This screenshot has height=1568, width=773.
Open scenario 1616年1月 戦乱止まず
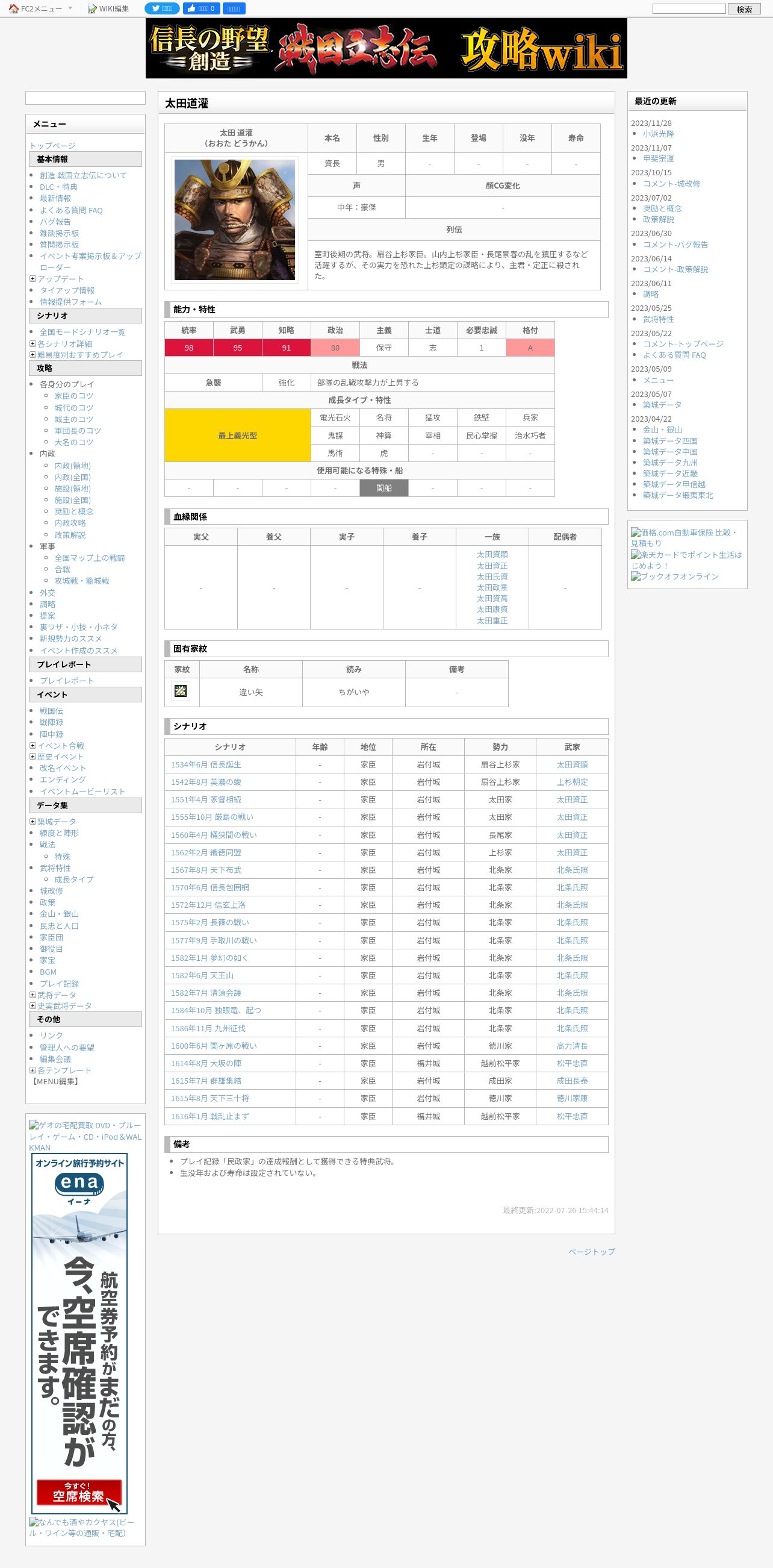point(210,1116)
